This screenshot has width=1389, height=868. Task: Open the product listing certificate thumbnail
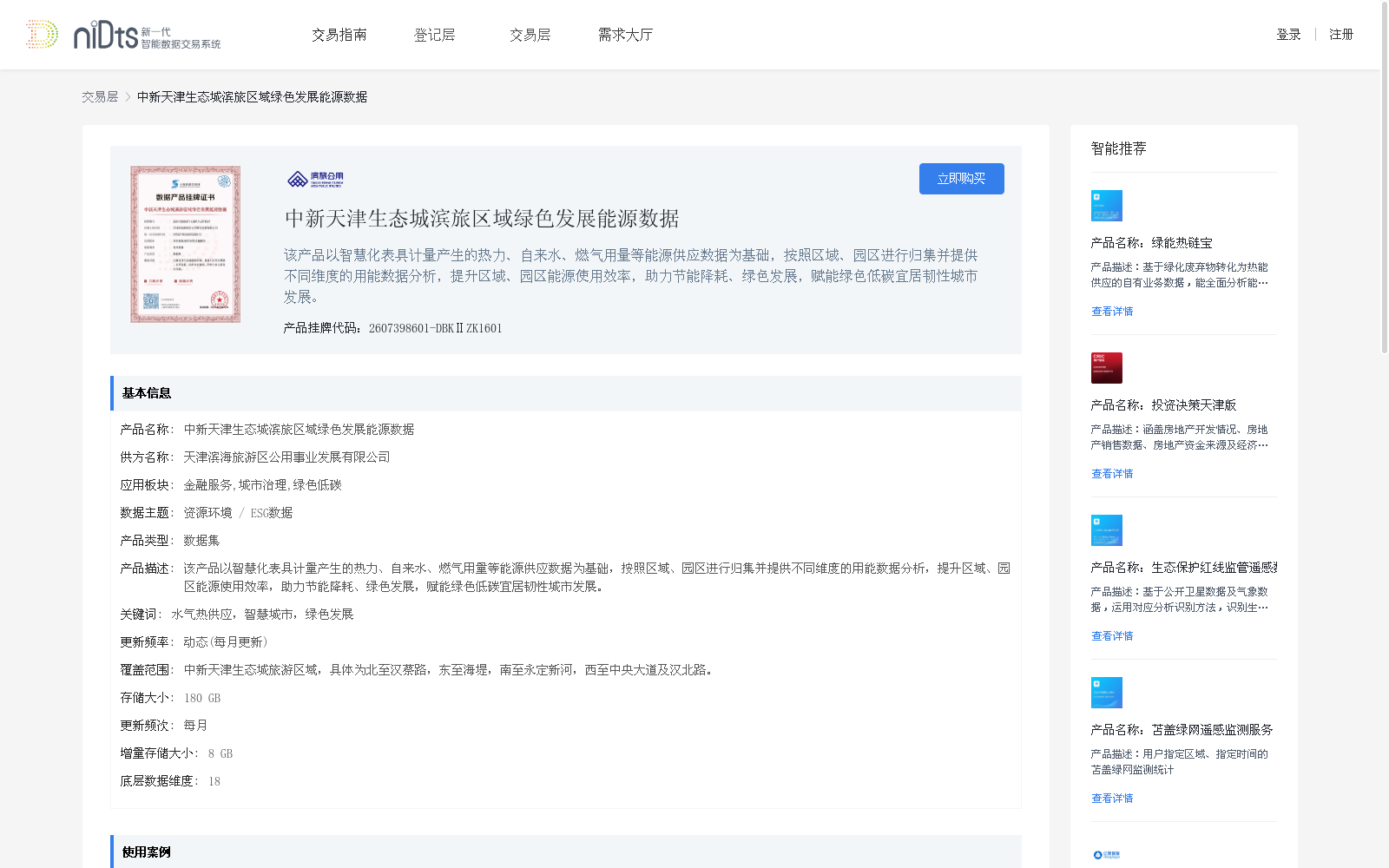(186, 244)
